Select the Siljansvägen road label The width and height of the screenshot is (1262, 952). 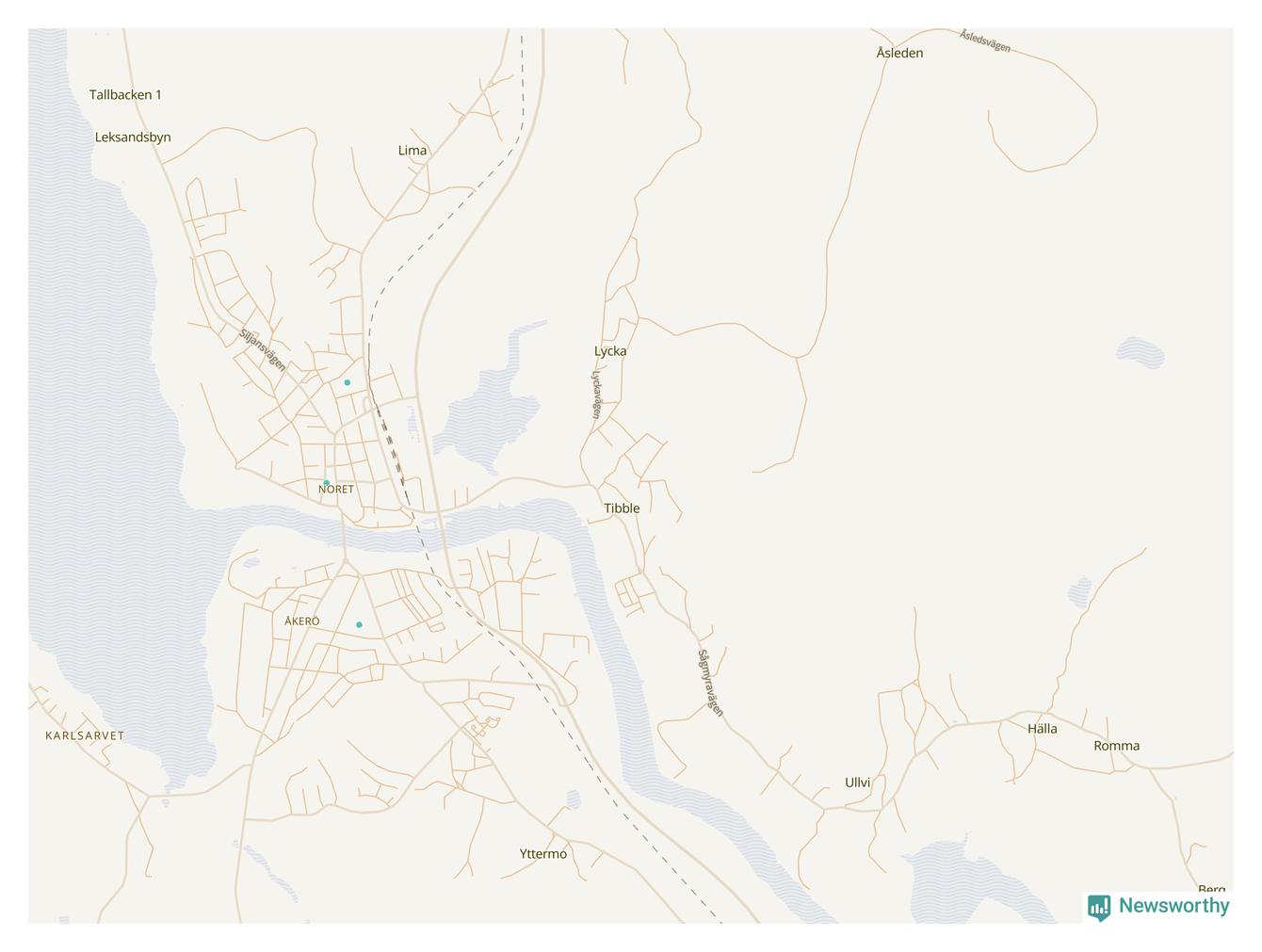point(262,350)
